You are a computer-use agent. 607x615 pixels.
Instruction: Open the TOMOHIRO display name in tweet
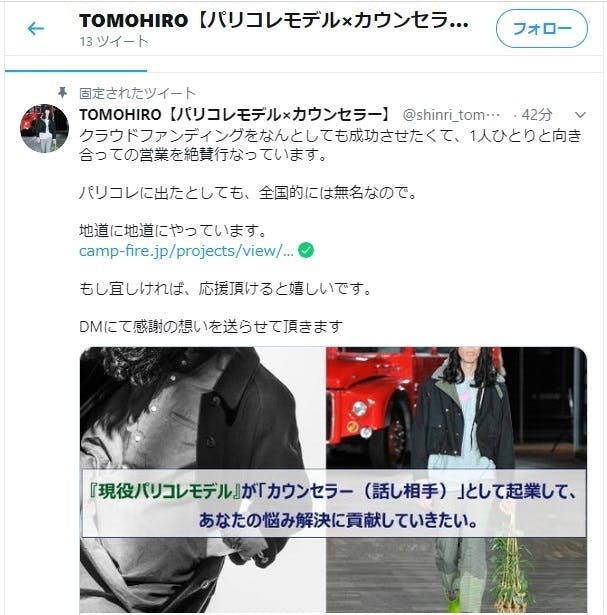click(x=237, y=115)
